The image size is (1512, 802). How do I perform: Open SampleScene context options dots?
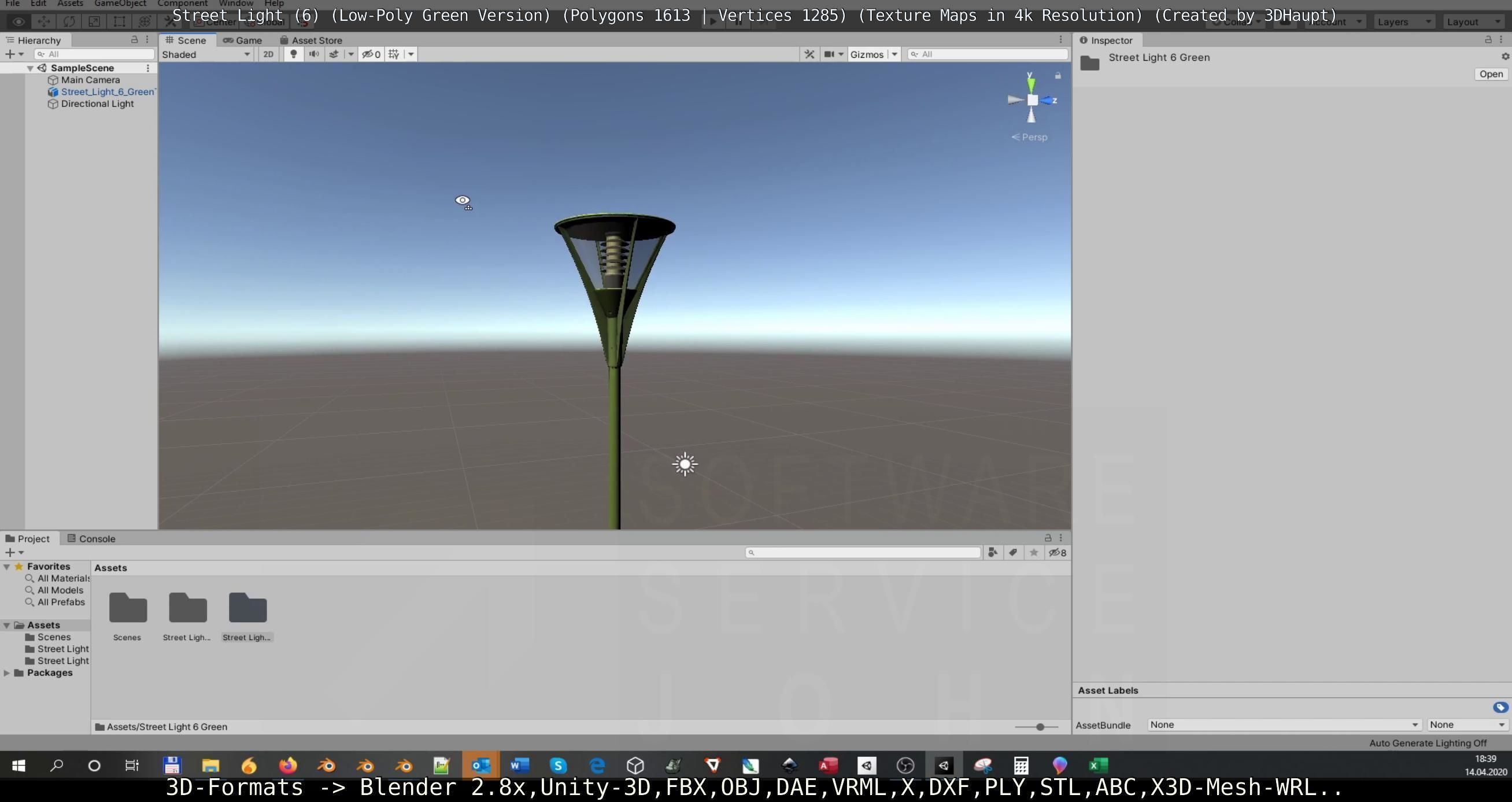click(148, 68)
